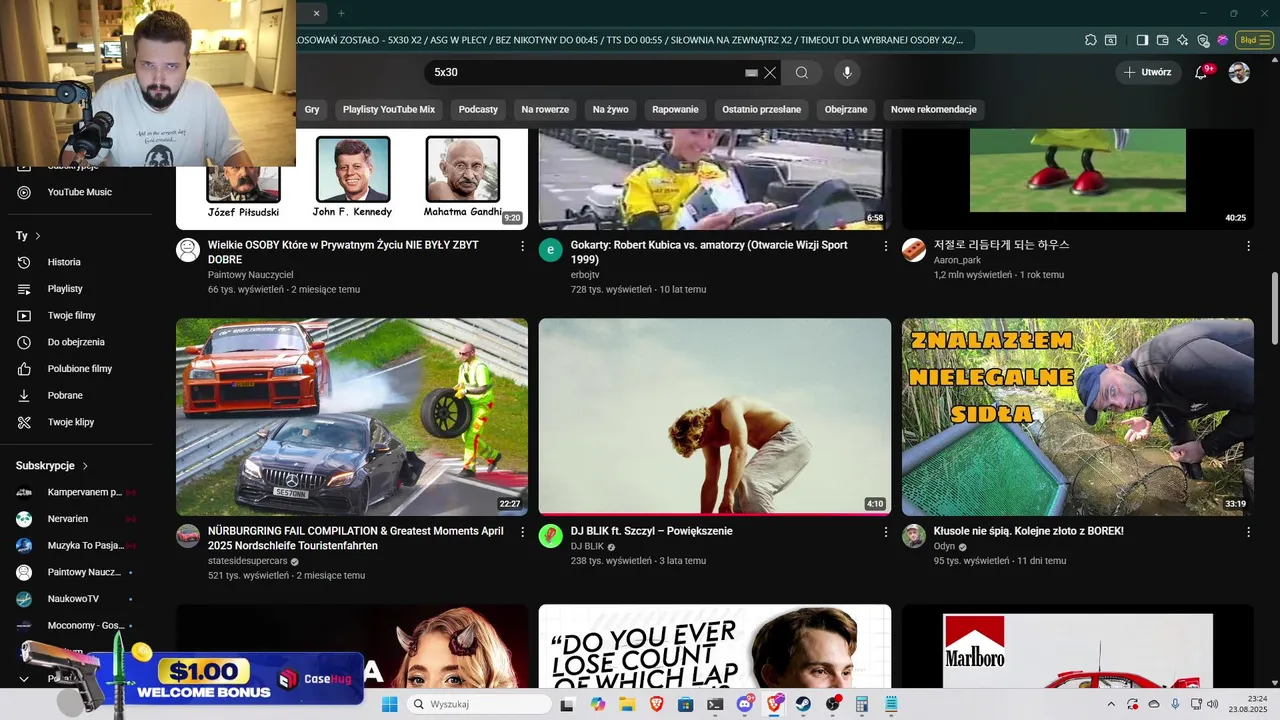Open Kampervanem subscription channel
This screenshot has width=1280, height=720.
pos(78,492)
